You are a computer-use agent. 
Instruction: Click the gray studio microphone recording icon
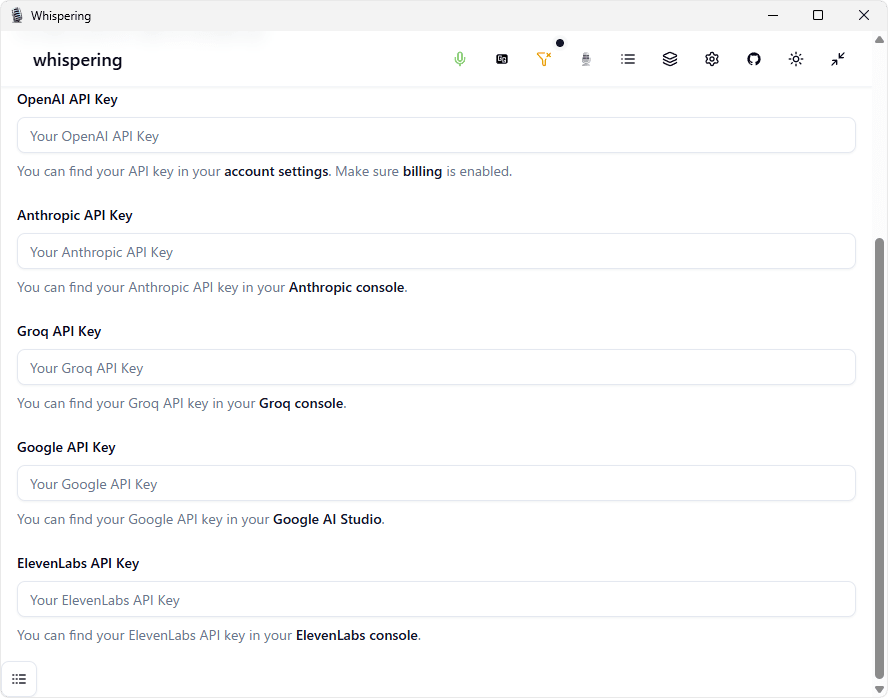pyautogui.click(x=586, y=59)
